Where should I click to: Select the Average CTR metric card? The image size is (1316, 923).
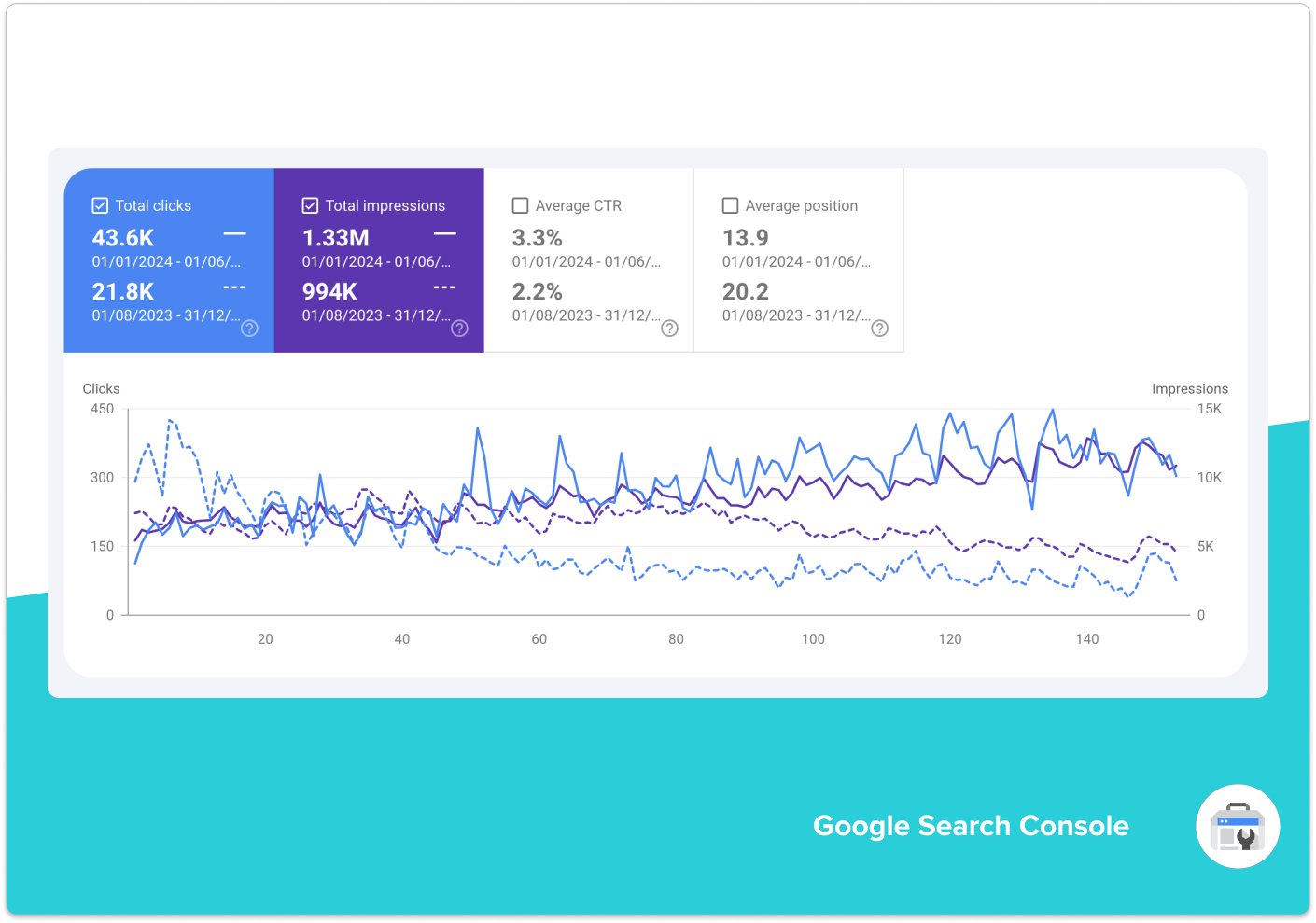(588, 260)
